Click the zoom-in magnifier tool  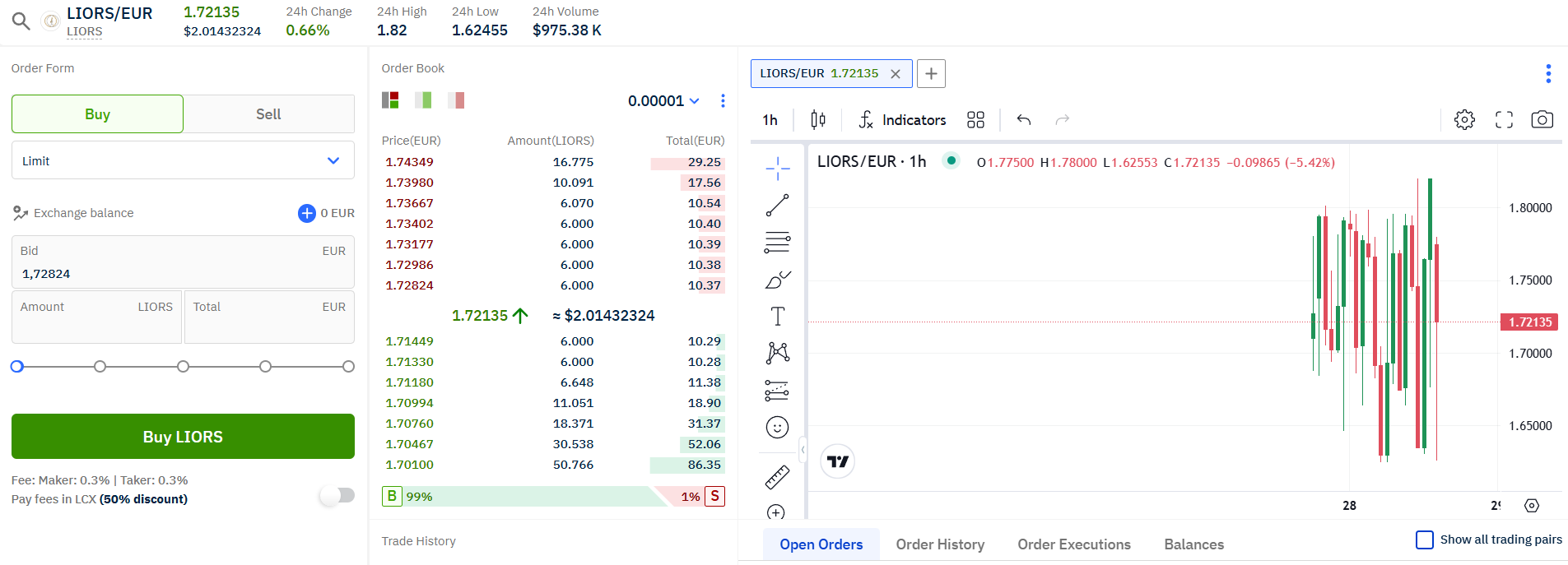[x=775, y=512]
